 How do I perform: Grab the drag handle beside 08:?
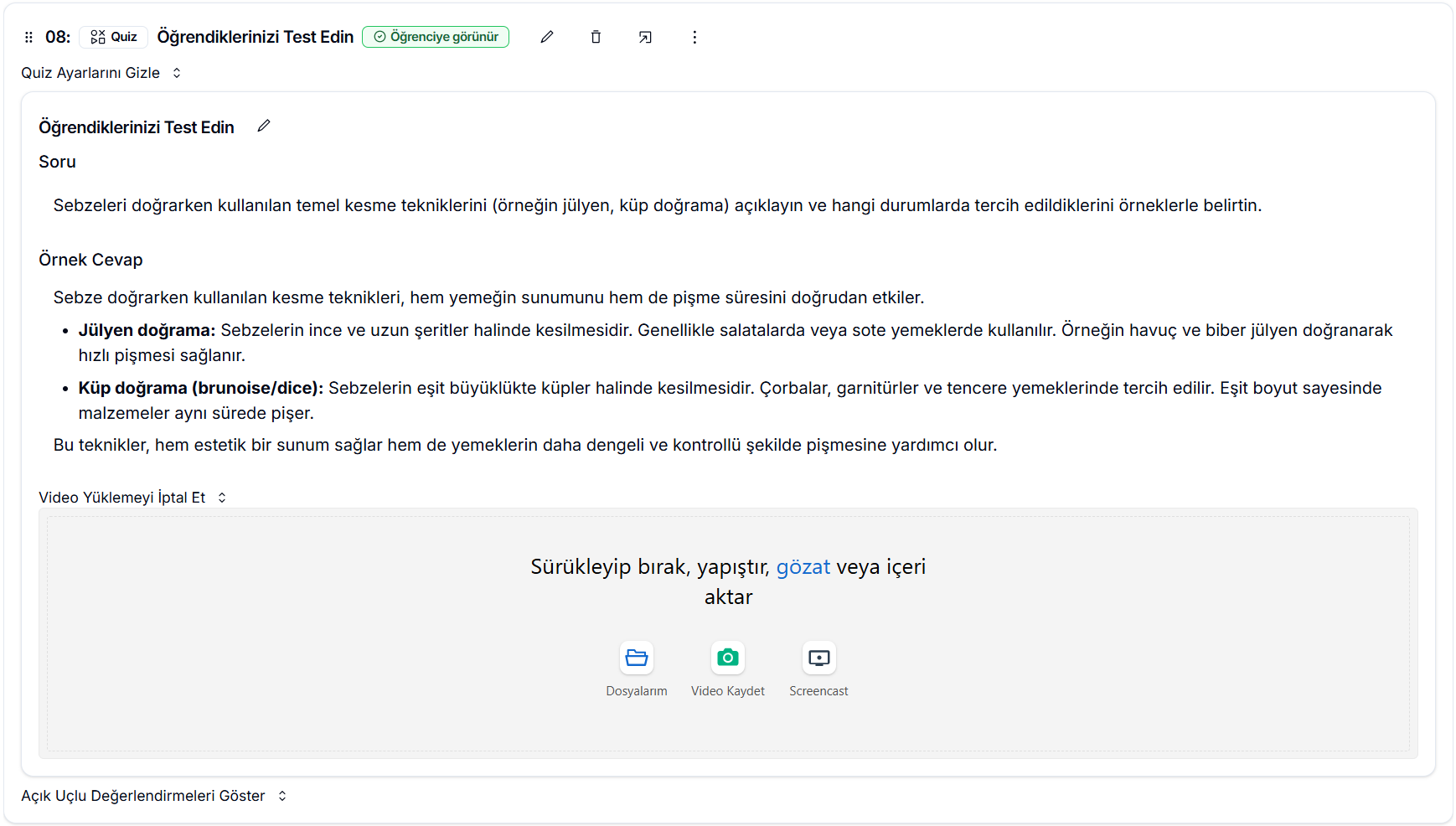coord(28,37)
